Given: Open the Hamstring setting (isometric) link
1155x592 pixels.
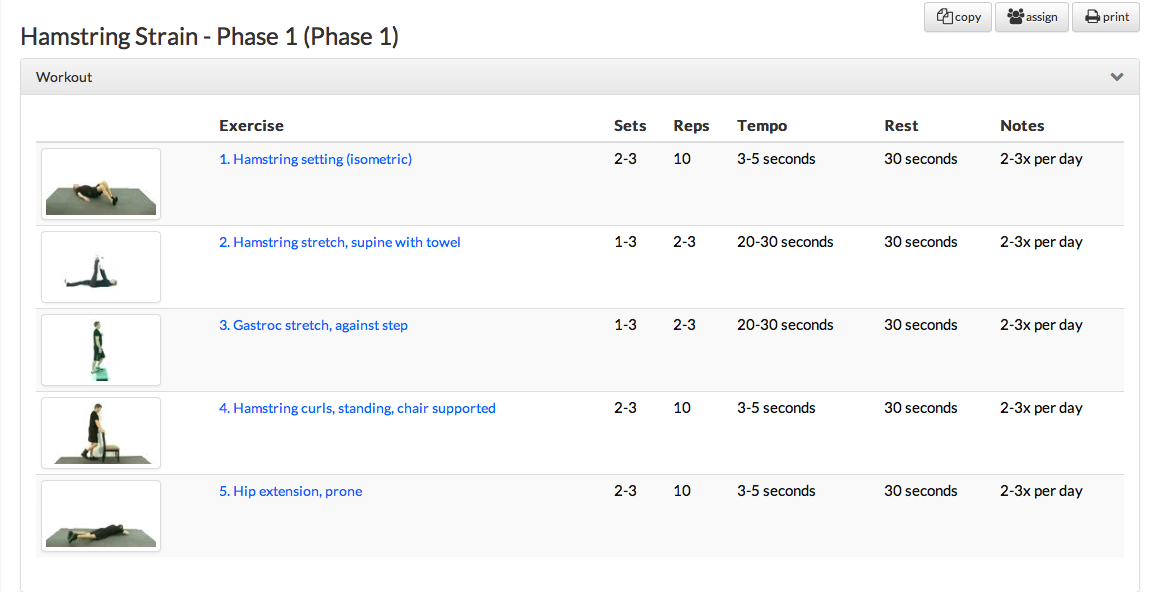Looking at the screenshot, I should click(x=315, y=159).
